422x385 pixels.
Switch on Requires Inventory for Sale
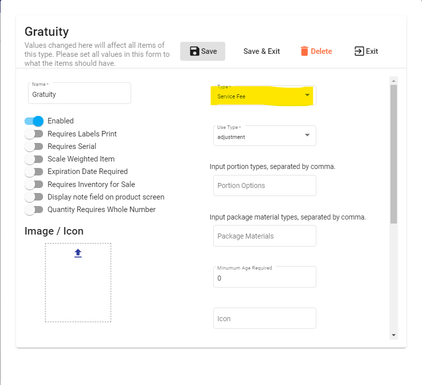pos(34,184)
